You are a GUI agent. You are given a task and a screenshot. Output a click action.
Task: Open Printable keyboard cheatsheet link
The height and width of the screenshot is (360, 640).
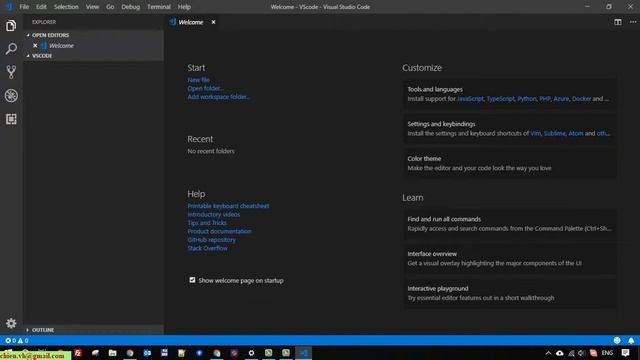click(x=228, y=206)
